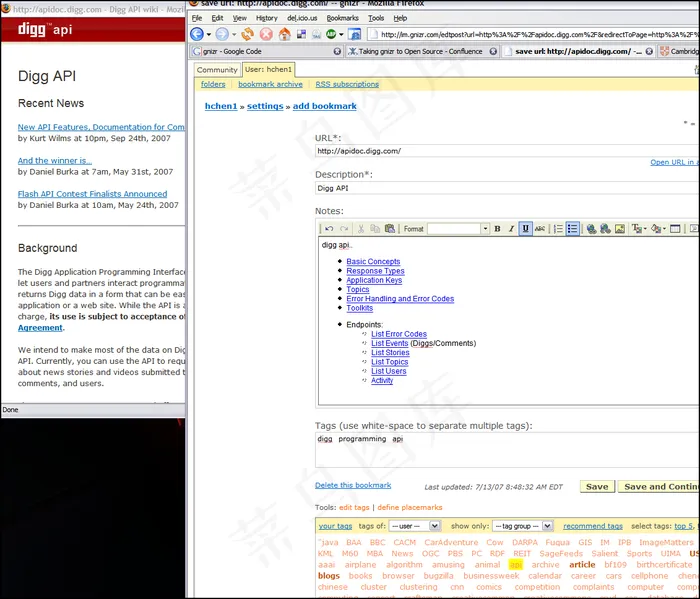Close the 'save url' tab

(x=649, y=51)
